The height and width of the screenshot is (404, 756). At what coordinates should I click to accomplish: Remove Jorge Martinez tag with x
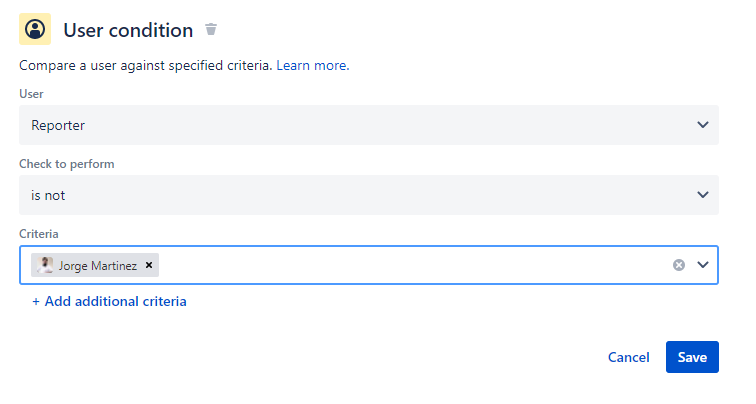coord(149,265)
